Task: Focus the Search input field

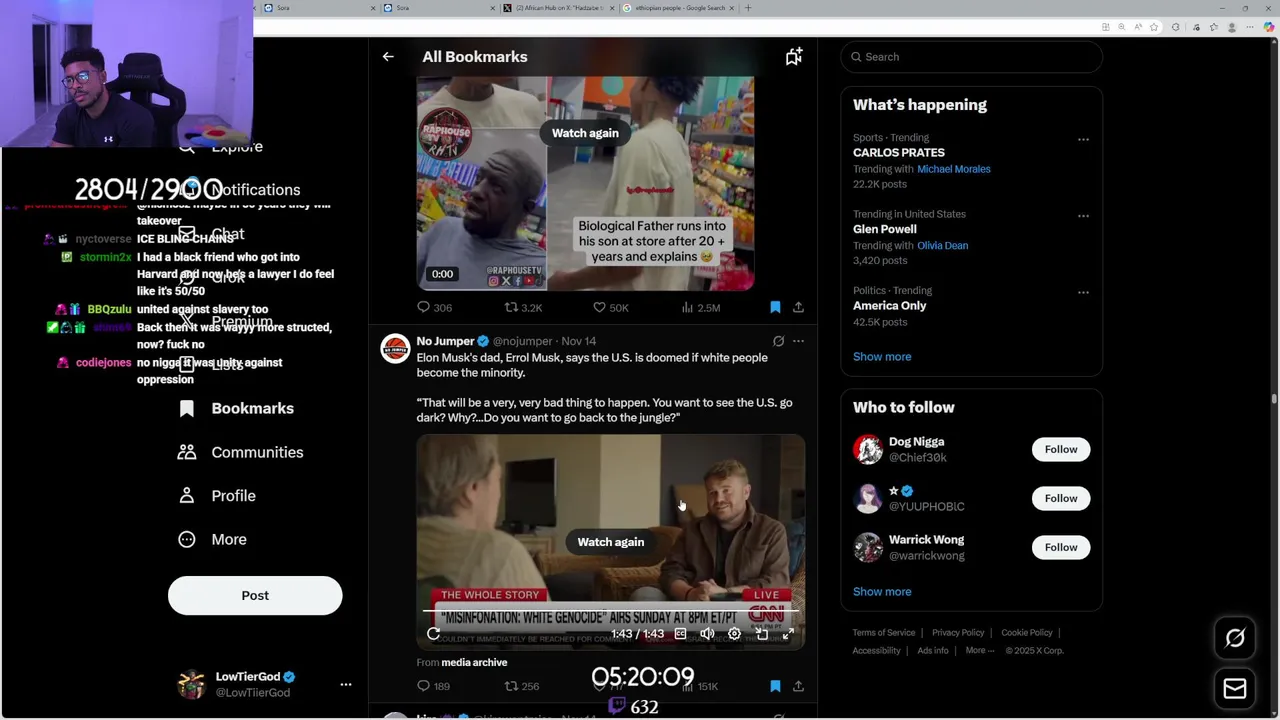Action: point(971,57)
